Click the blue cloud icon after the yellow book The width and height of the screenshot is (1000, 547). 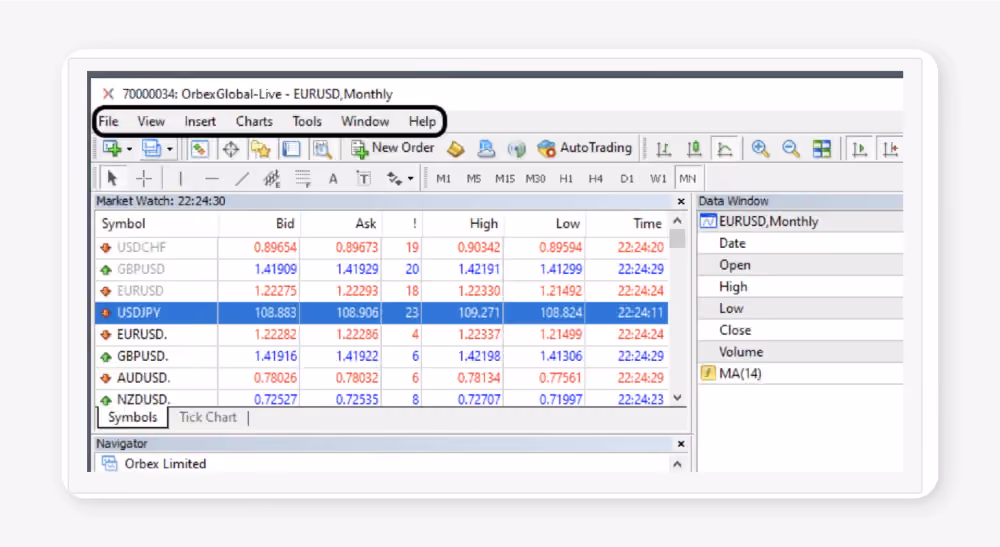pyautogui.click(x=486, y=149)
